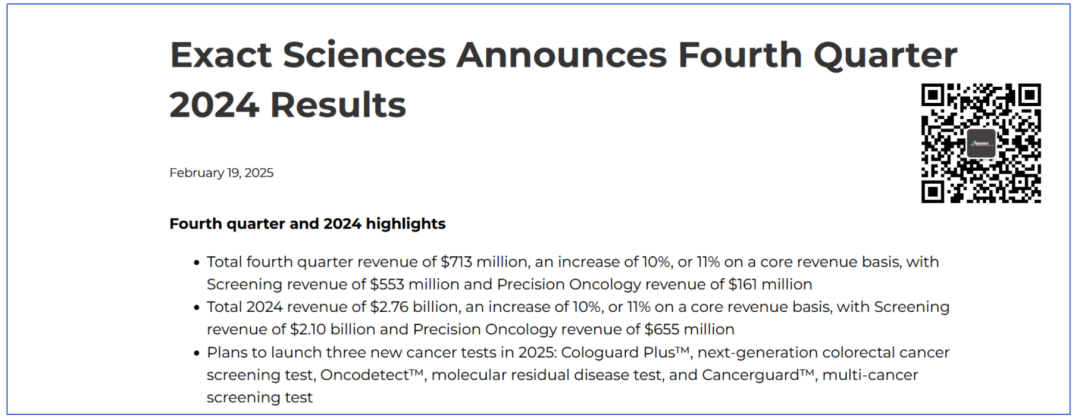The width and height of the screenshot is (1080, 418).
Task: Click the top-right QR code corner square
Action: [x=1029, y=96]
